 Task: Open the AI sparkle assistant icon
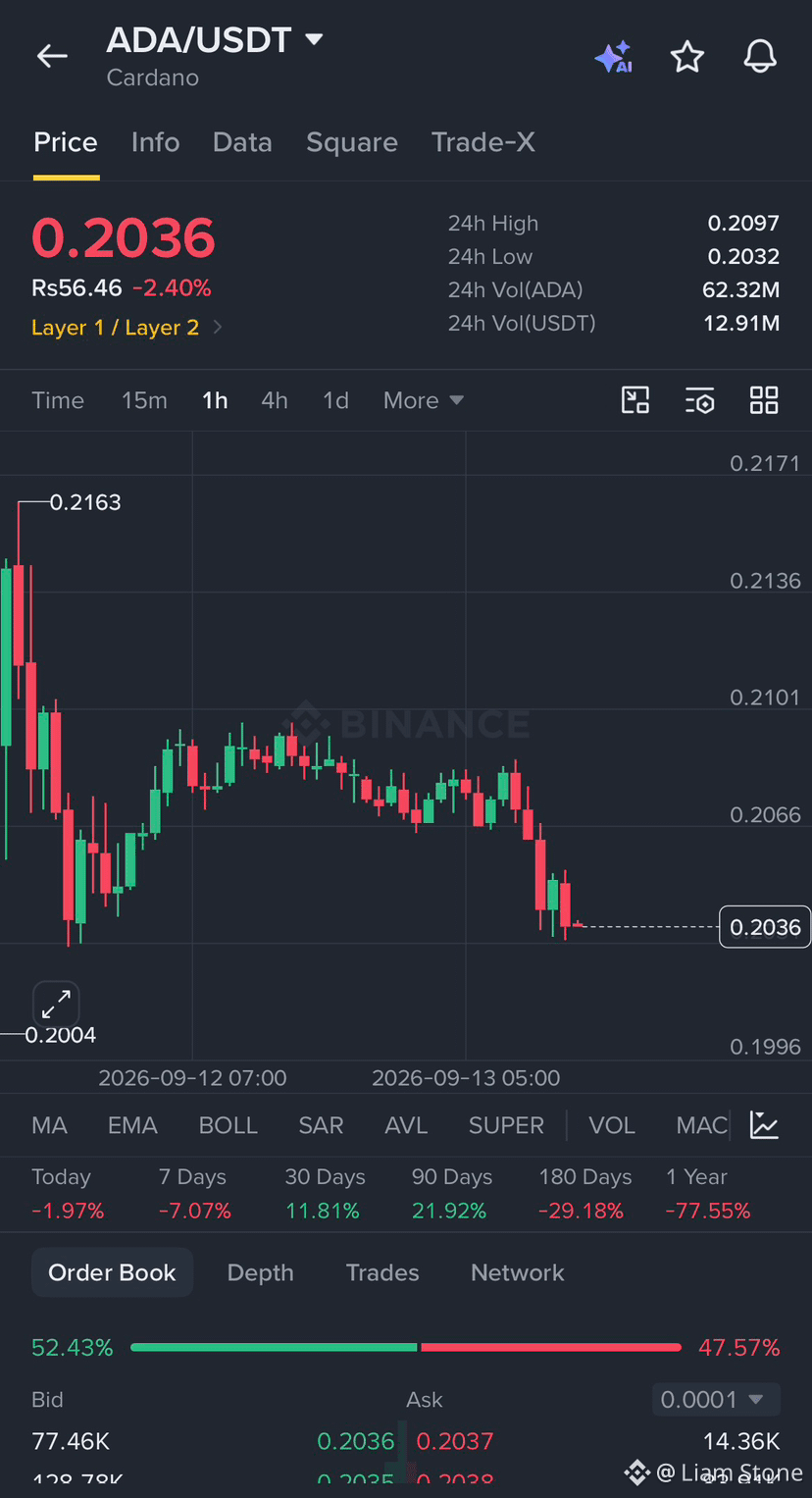pos(614,57)
